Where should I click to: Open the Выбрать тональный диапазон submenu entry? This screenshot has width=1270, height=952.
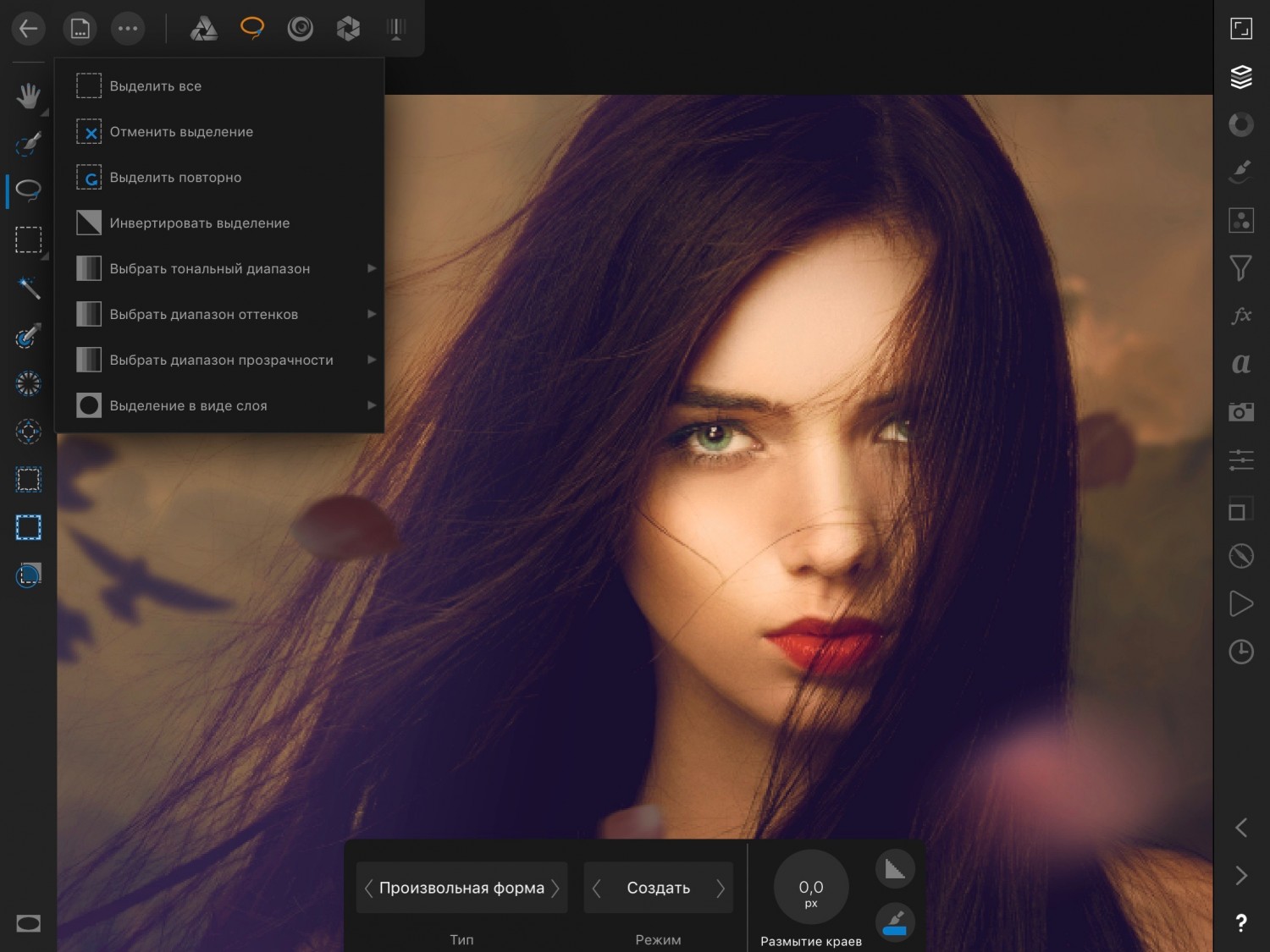point(219,269)
